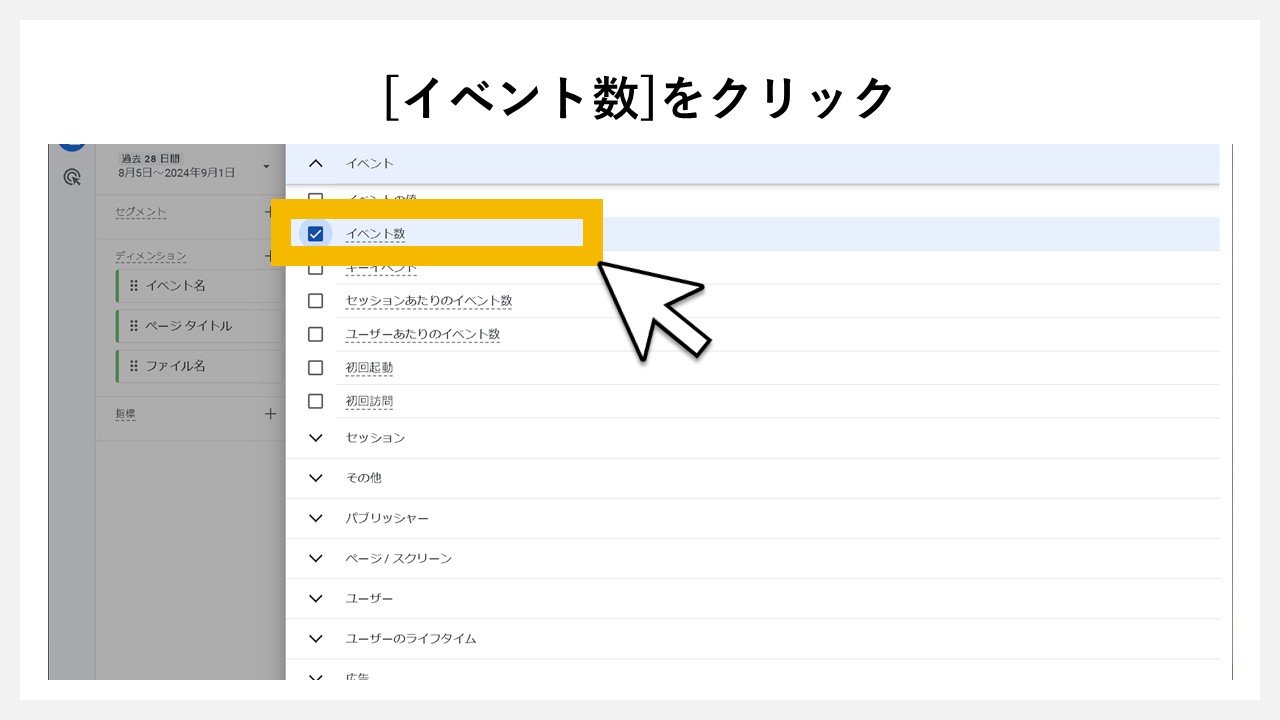Enable the 初回起動 metric checkbox

click(x=316, y=367)
